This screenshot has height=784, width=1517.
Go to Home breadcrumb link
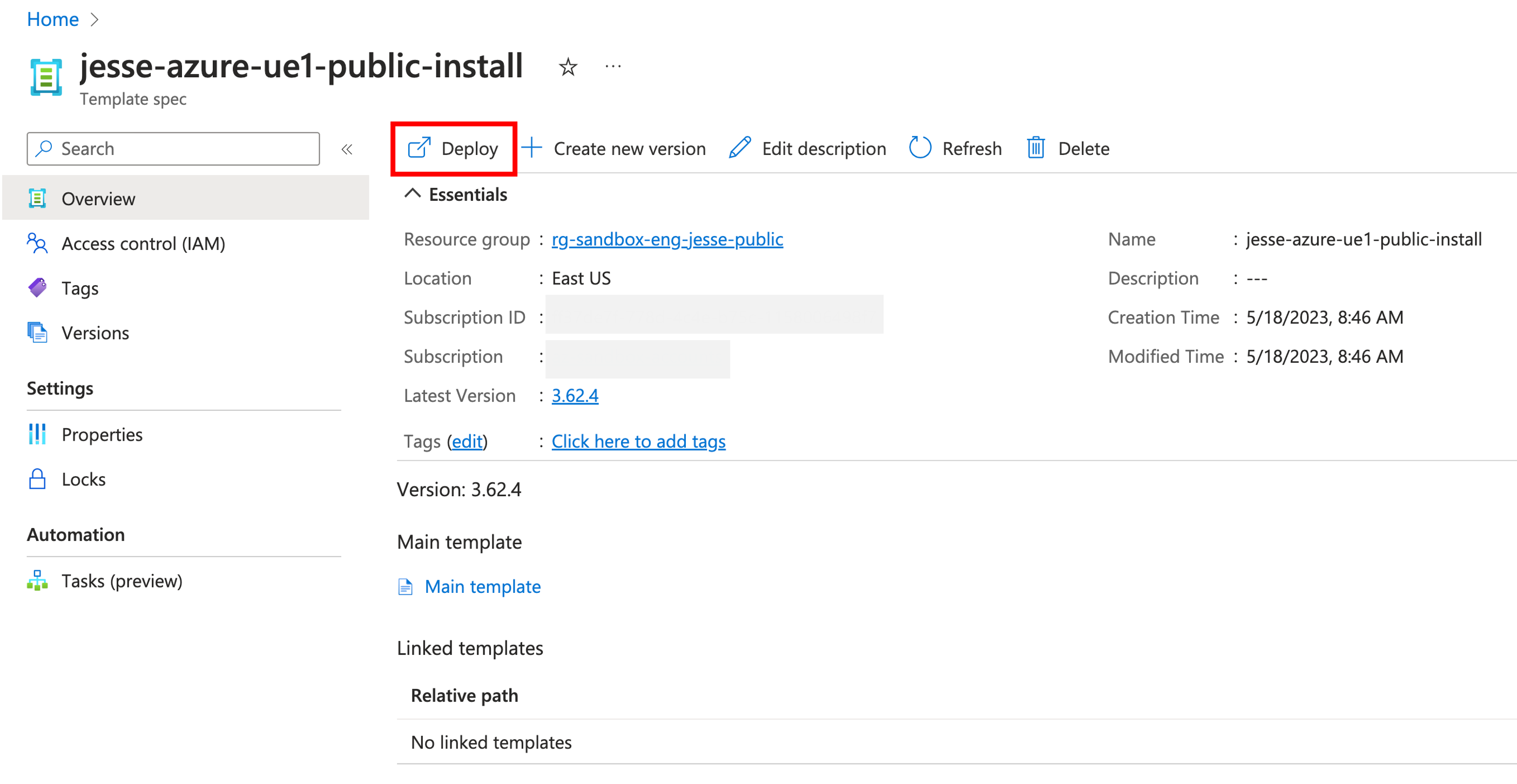tap(53, 19)
